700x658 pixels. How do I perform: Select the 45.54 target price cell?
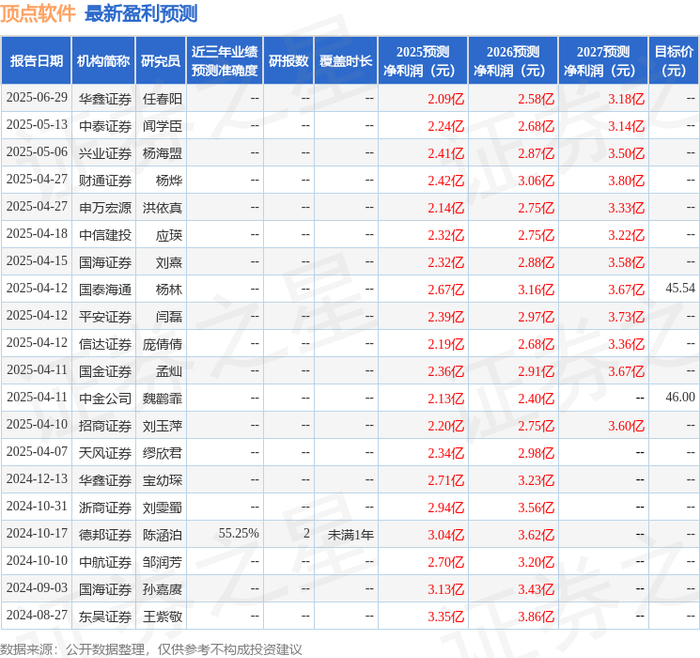click(680, 288)
